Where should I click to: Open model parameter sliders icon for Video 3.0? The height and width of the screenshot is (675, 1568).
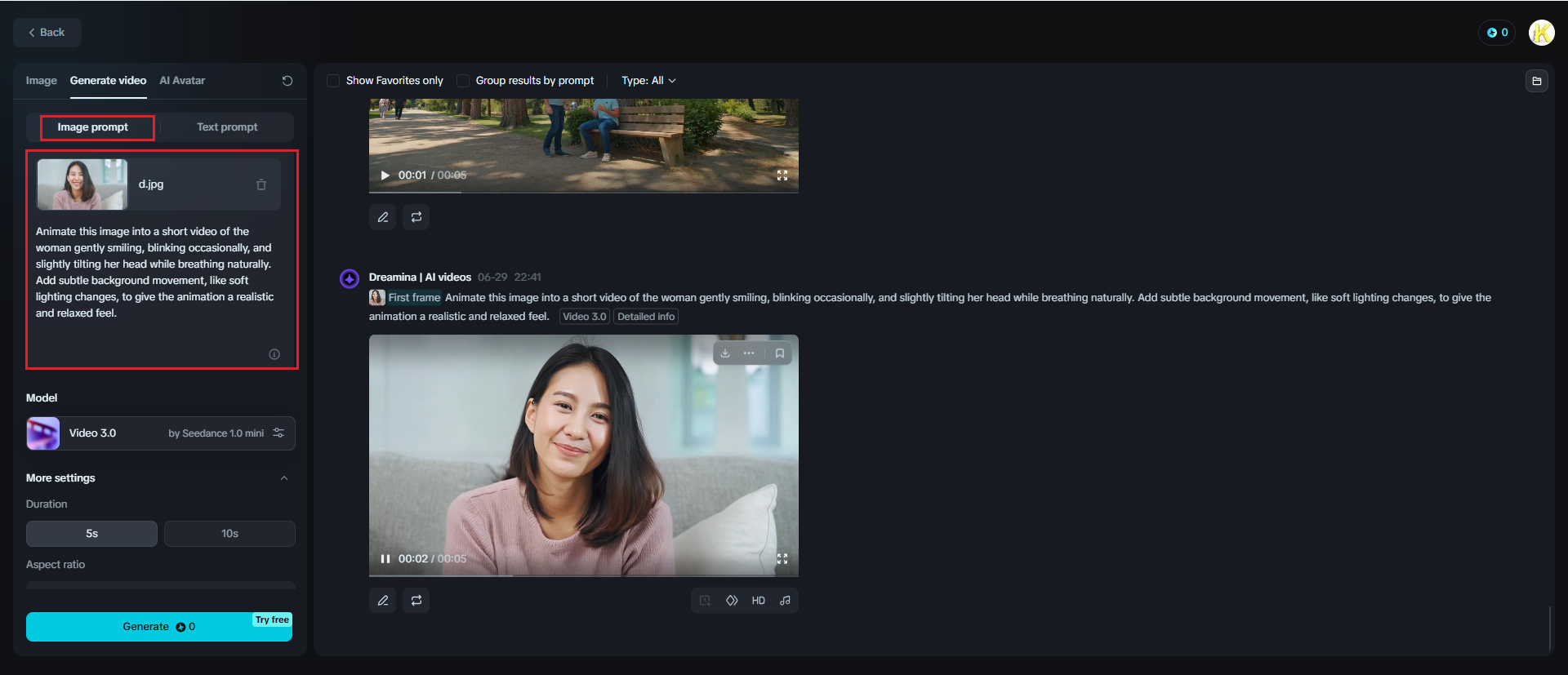click(x=278, y=433)
